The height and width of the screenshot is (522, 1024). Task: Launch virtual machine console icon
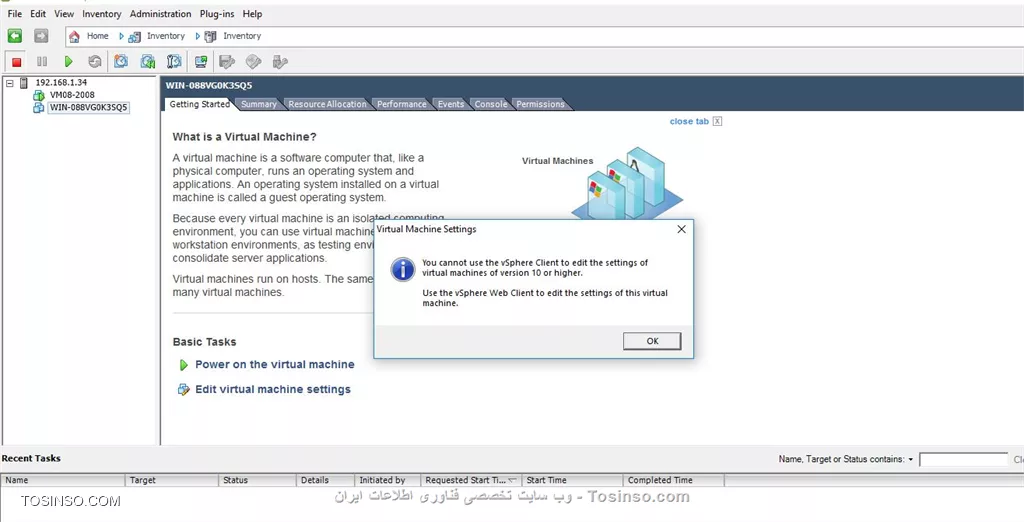point(200,61)
